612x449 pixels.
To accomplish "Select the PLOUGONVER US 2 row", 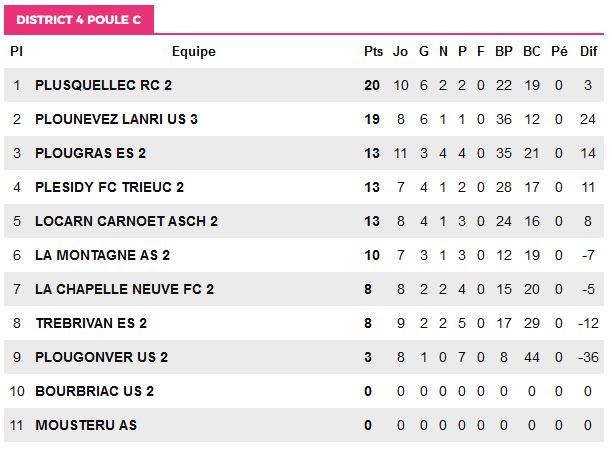I will [x=304, y=357].
